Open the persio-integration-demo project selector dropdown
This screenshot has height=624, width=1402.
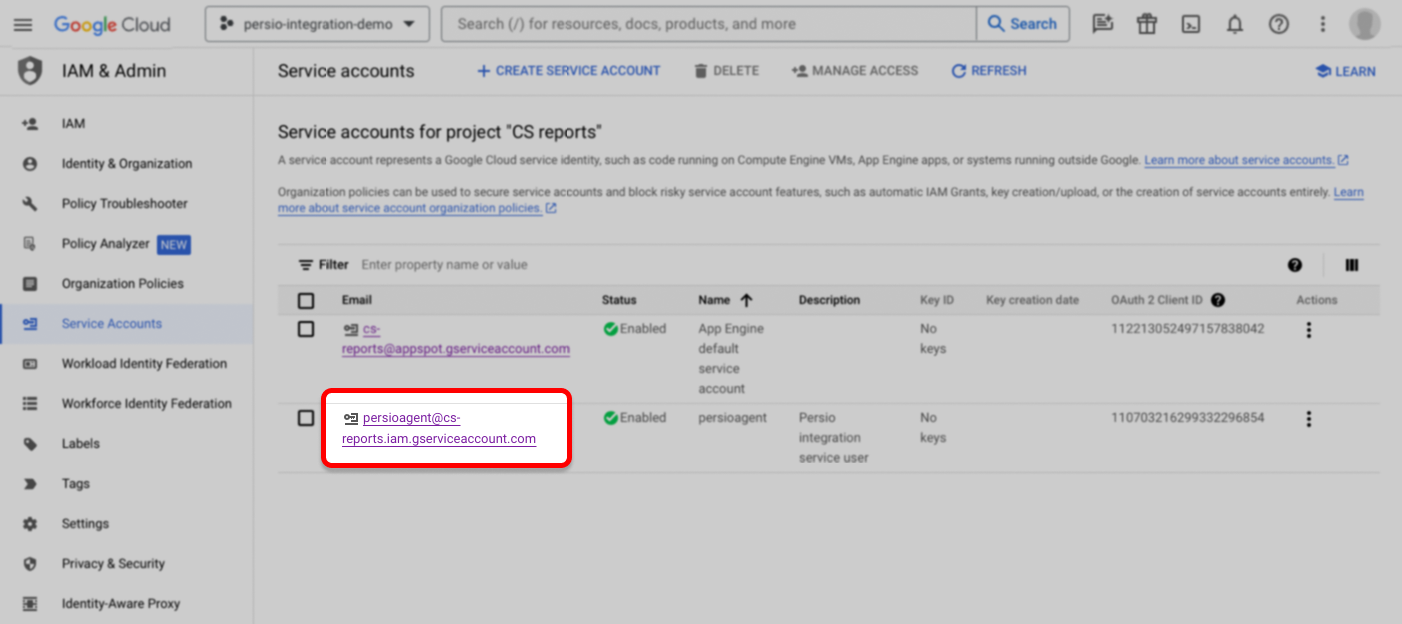[317, 25]
